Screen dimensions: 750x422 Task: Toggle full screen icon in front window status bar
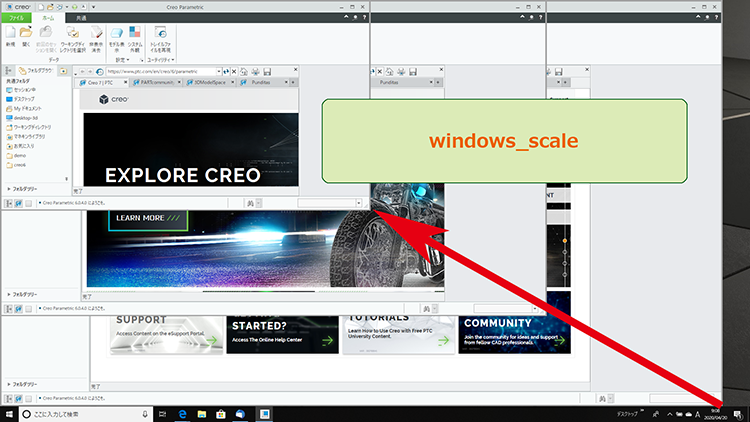coord(28,203)
